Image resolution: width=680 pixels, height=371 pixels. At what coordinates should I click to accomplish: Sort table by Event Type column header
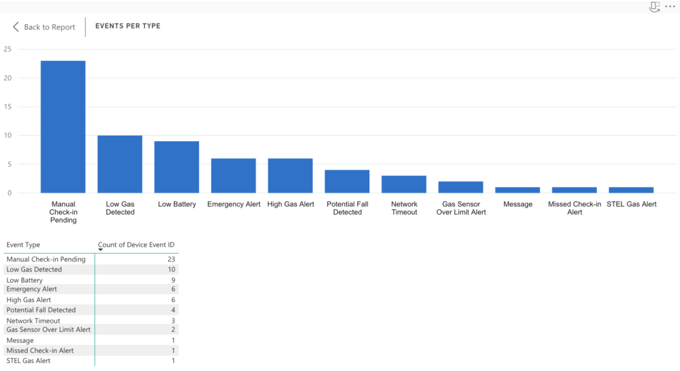coord(23,245)
